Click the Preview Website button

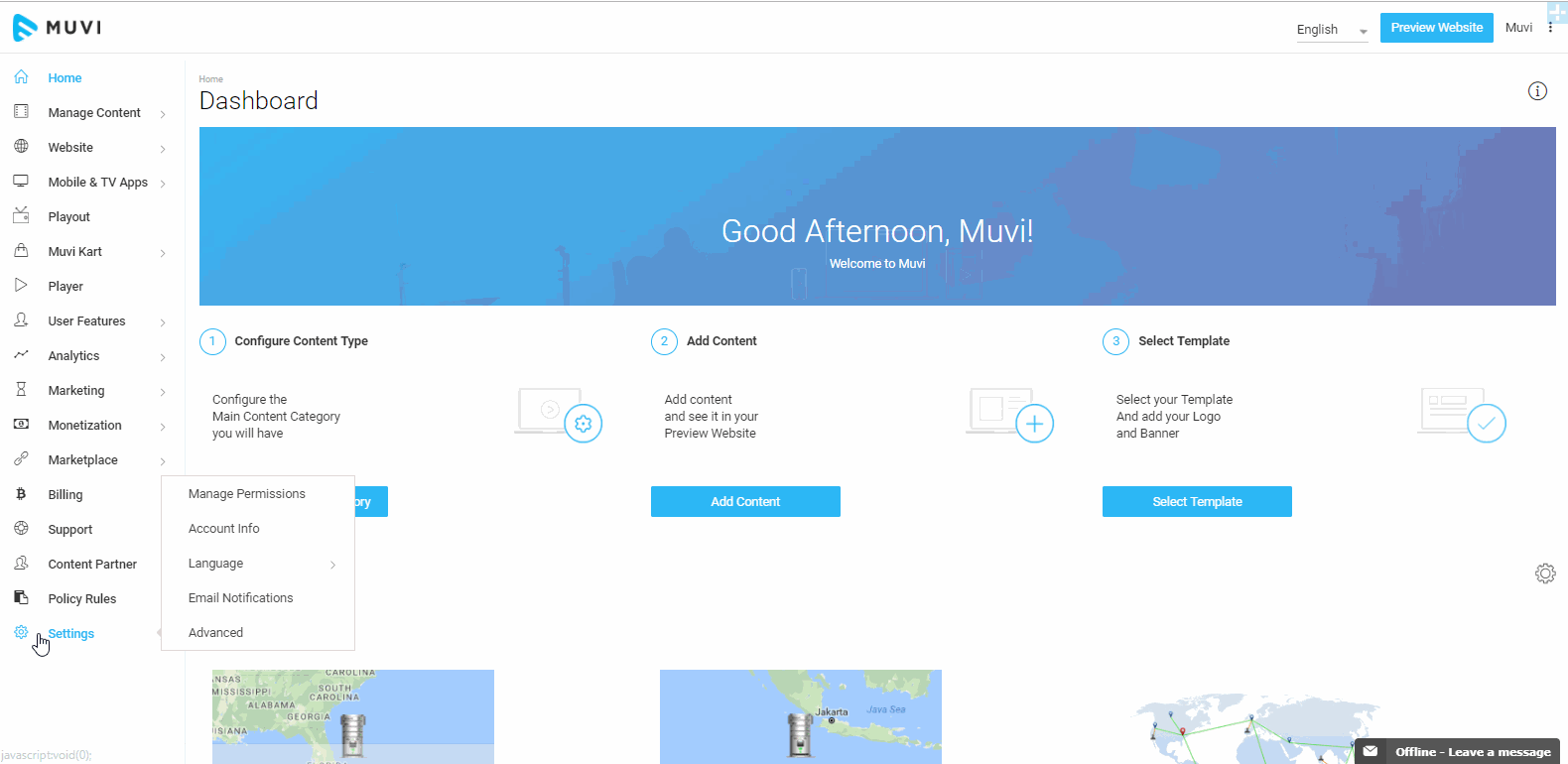click(1436, 28)
